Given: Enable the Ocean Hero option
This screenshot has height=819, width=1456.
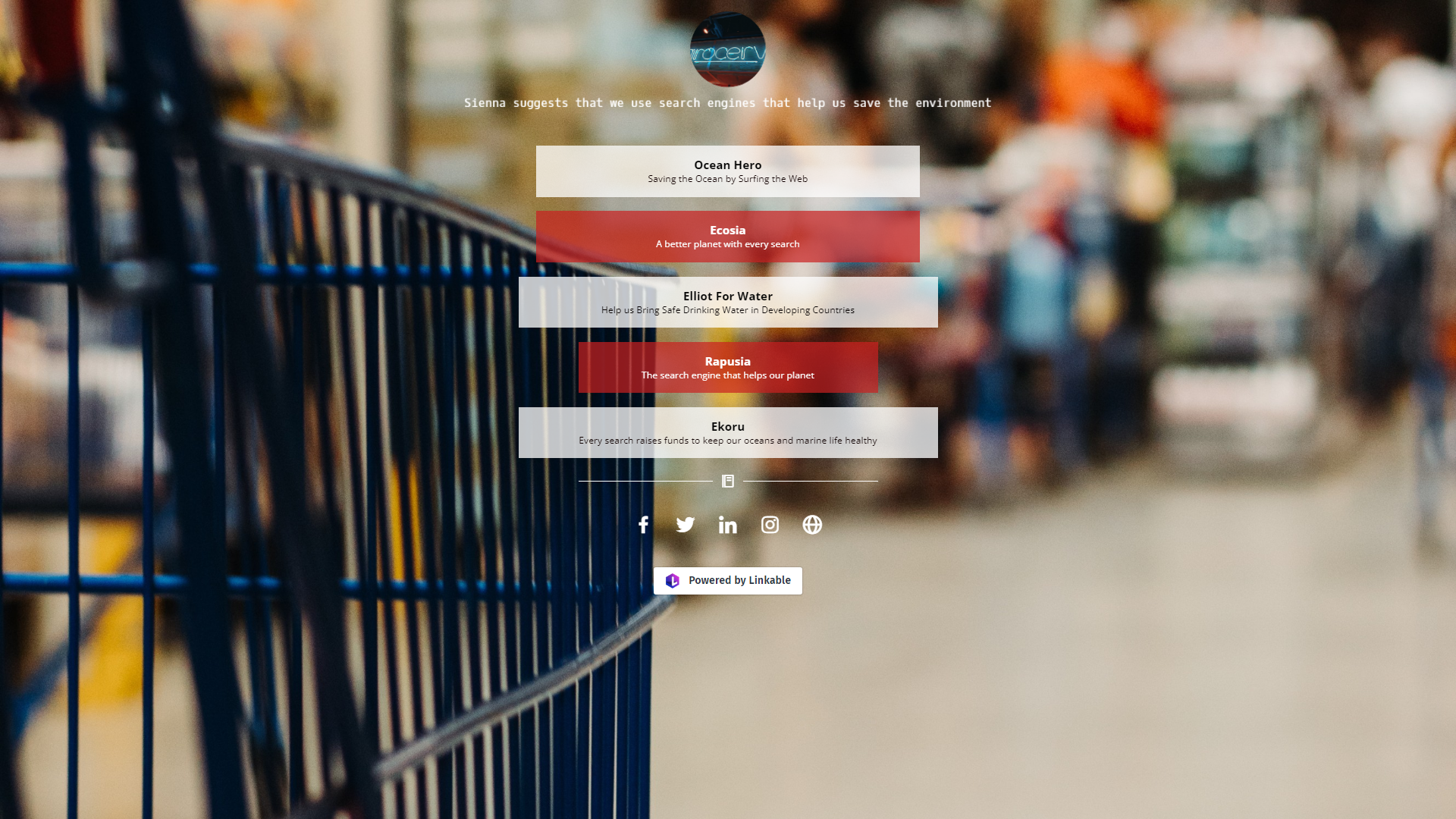Looking at the screenshot, I should pos(727,171).
